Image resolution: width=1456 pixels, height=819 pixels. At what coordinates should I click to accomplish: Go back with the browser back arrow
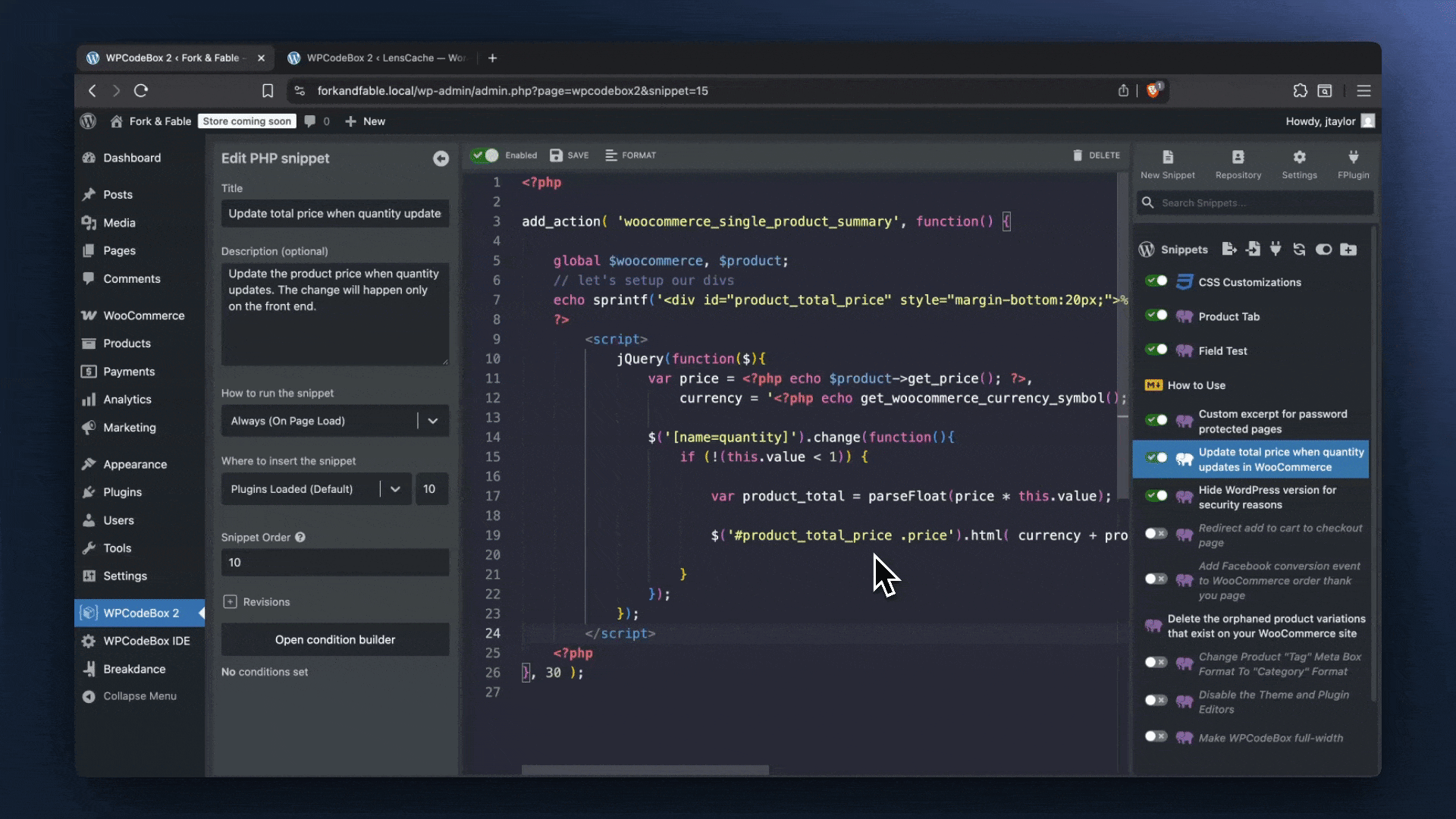(93, 91)
